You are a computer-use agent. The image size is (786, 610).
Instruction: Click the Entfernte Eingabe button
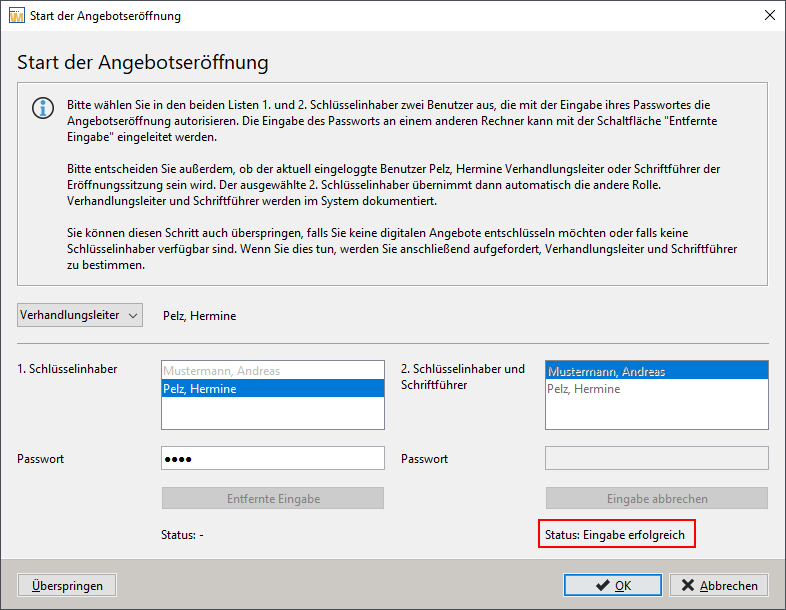pos(273,498)
